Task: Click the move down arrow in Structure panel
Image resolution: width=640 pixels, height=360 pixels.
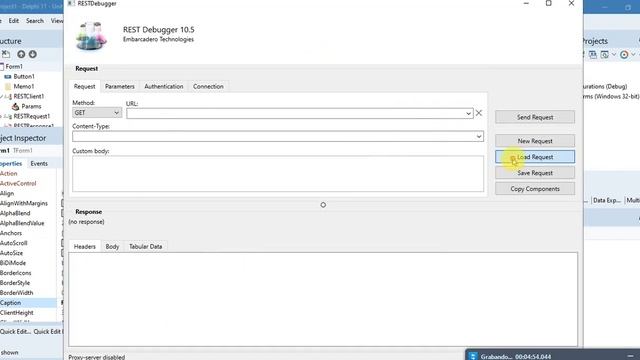Action: coord(33,54)
